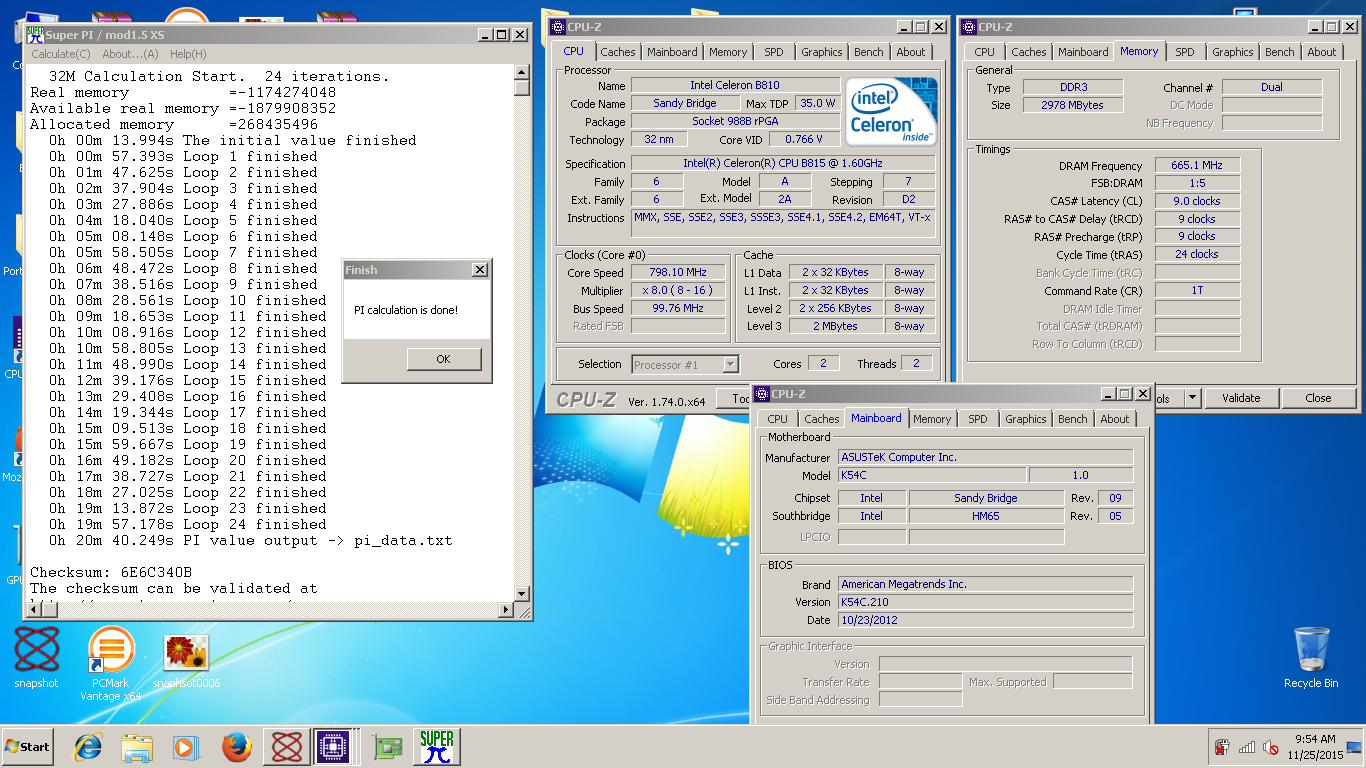The width and height of the screenshot is (1366, 768).
Task: Select Bench tab in bottom CPU-Z window
Action: tap(1073, 419)
